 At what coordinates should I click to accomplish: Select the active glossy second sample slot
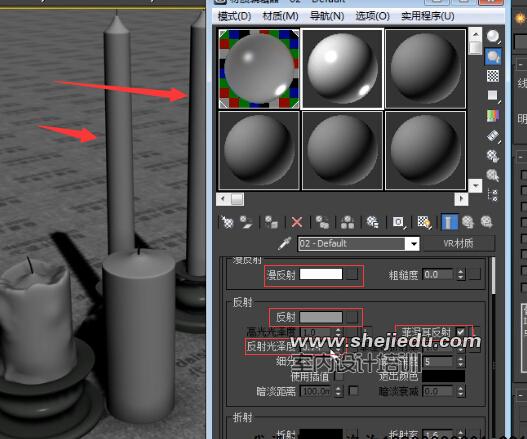pyautogui.click(x=342, y=69)
